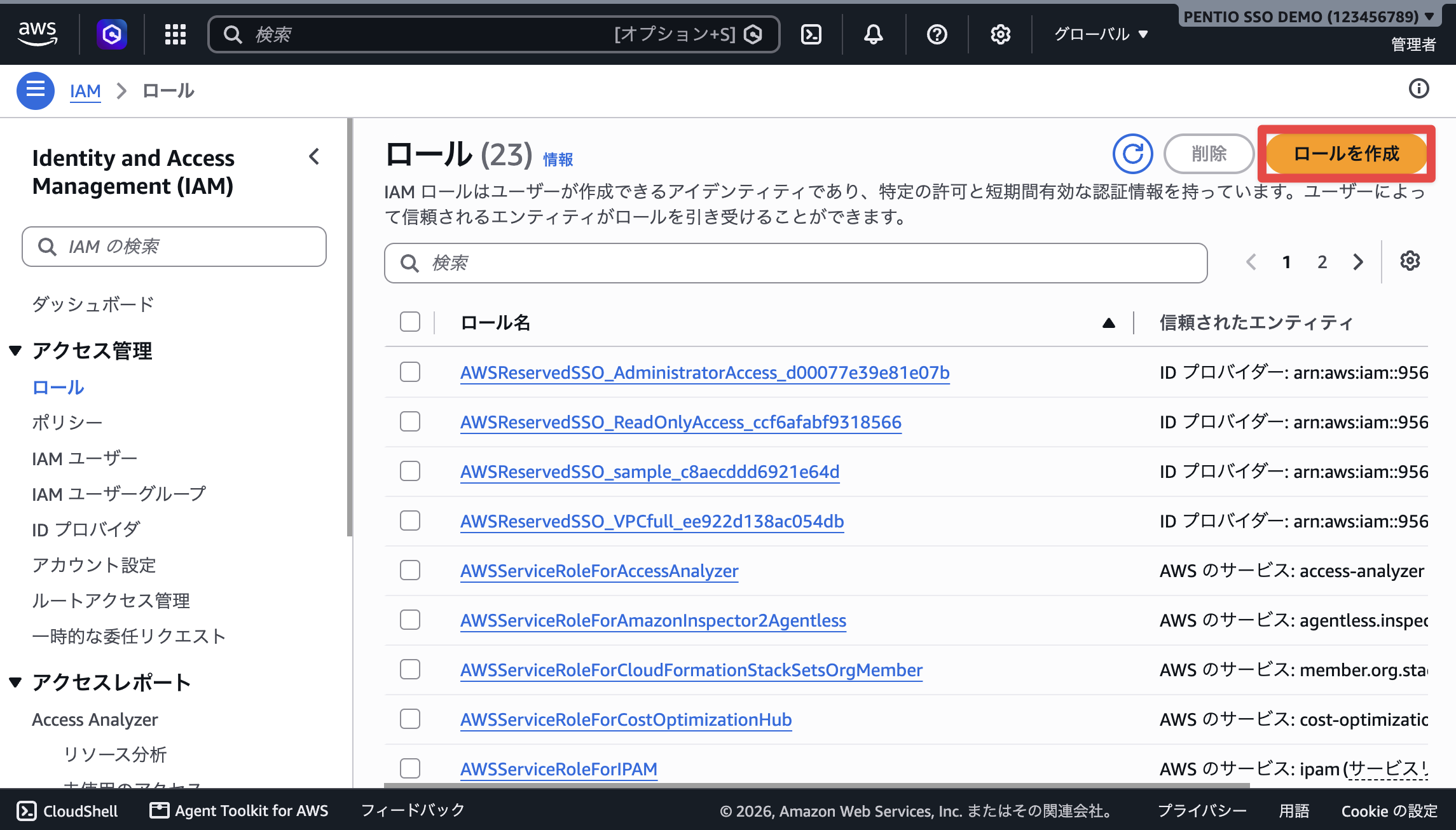Select ロール in sidebar
The width and height of the screenshot is (1456, 830).
pos(58,387)
